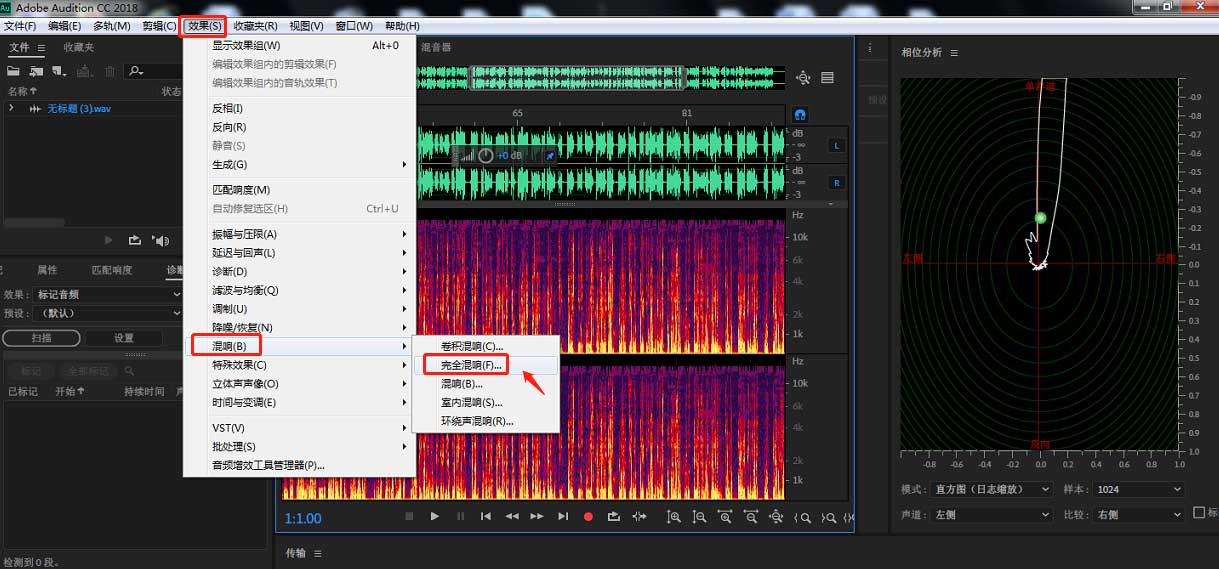Click the HUD volume knob on the waveform

pyautogui.click(x=486, y=156)
